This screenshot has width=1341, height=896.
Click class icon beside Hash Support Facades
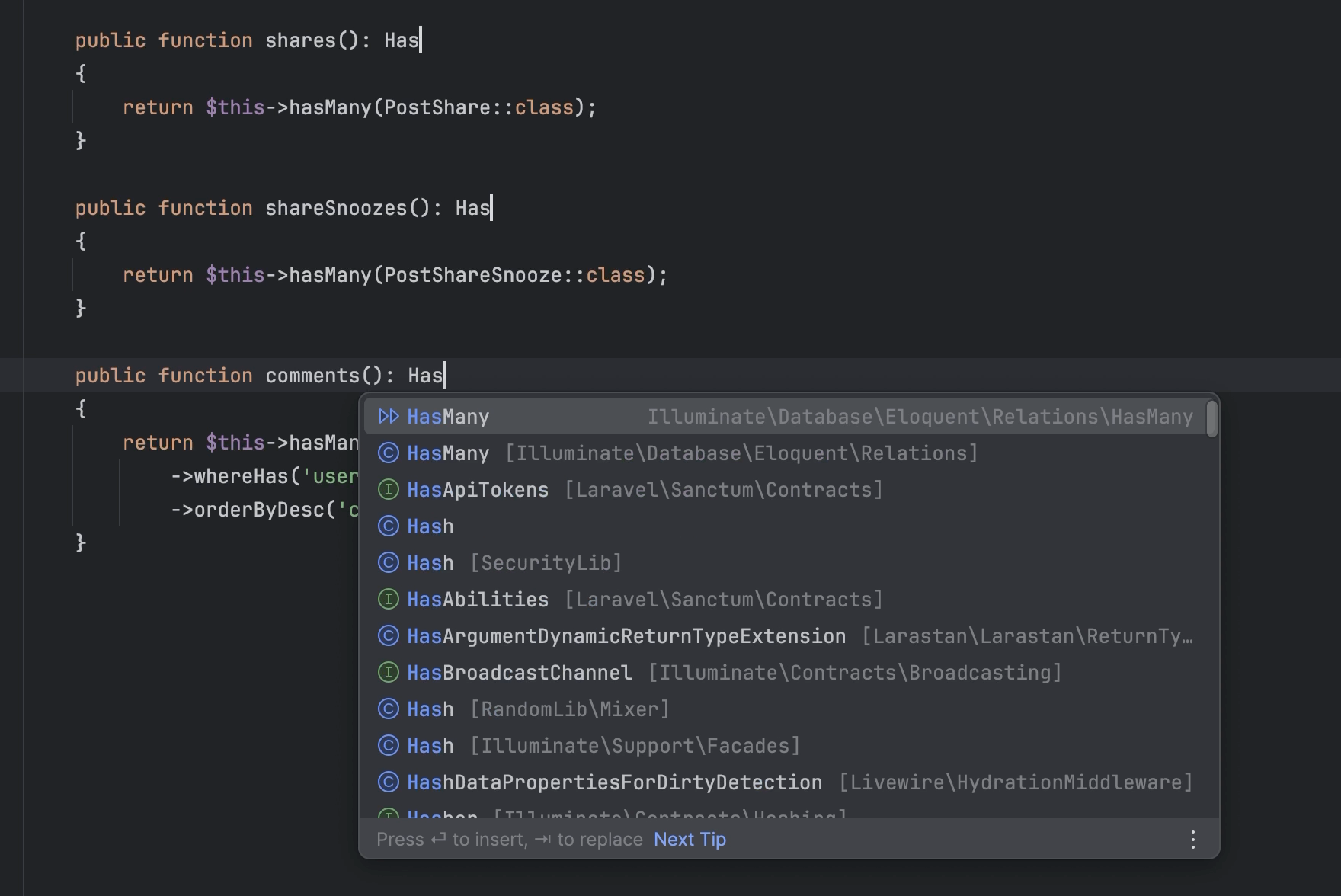[389, 745]
